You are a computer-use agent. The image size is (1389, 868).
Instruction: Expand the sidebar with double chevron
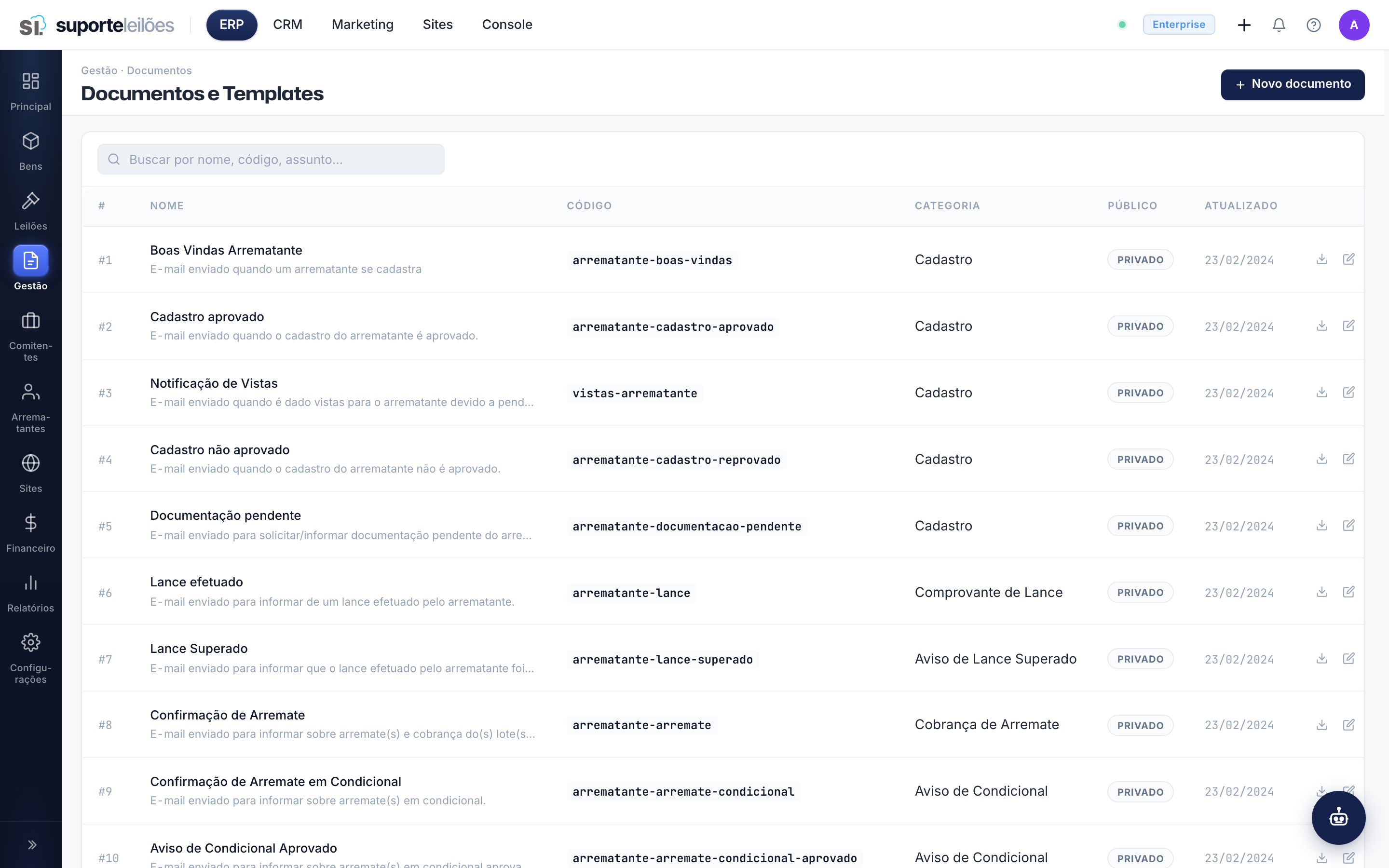[31, 844]
